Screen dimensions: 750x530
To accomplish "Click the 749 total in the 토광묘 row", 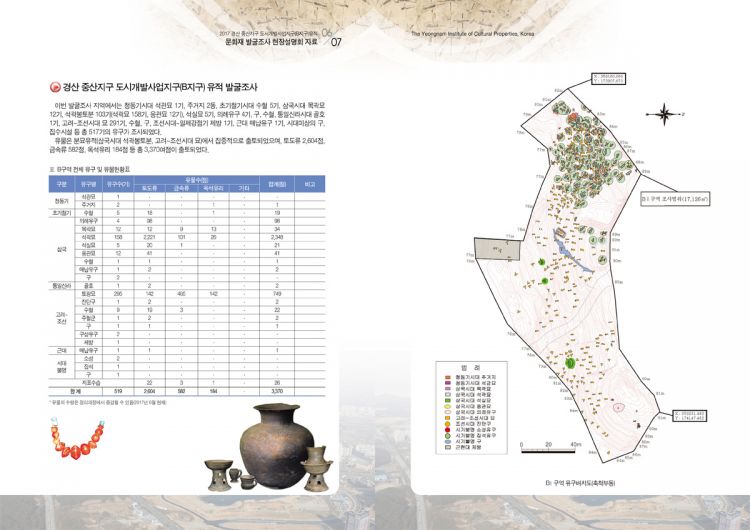I will click(277, 294).
